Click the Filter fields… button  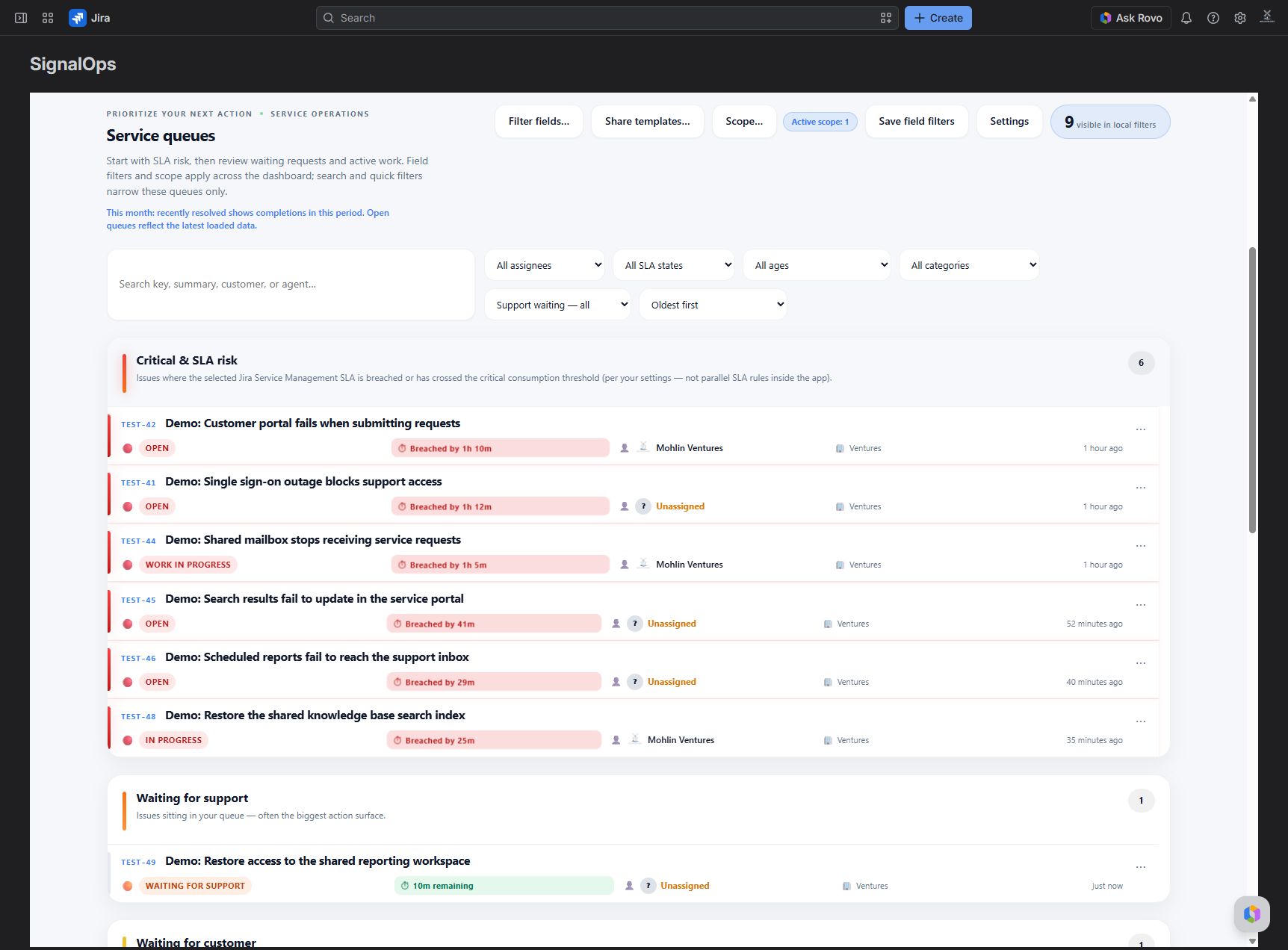[x=539, y=121]
